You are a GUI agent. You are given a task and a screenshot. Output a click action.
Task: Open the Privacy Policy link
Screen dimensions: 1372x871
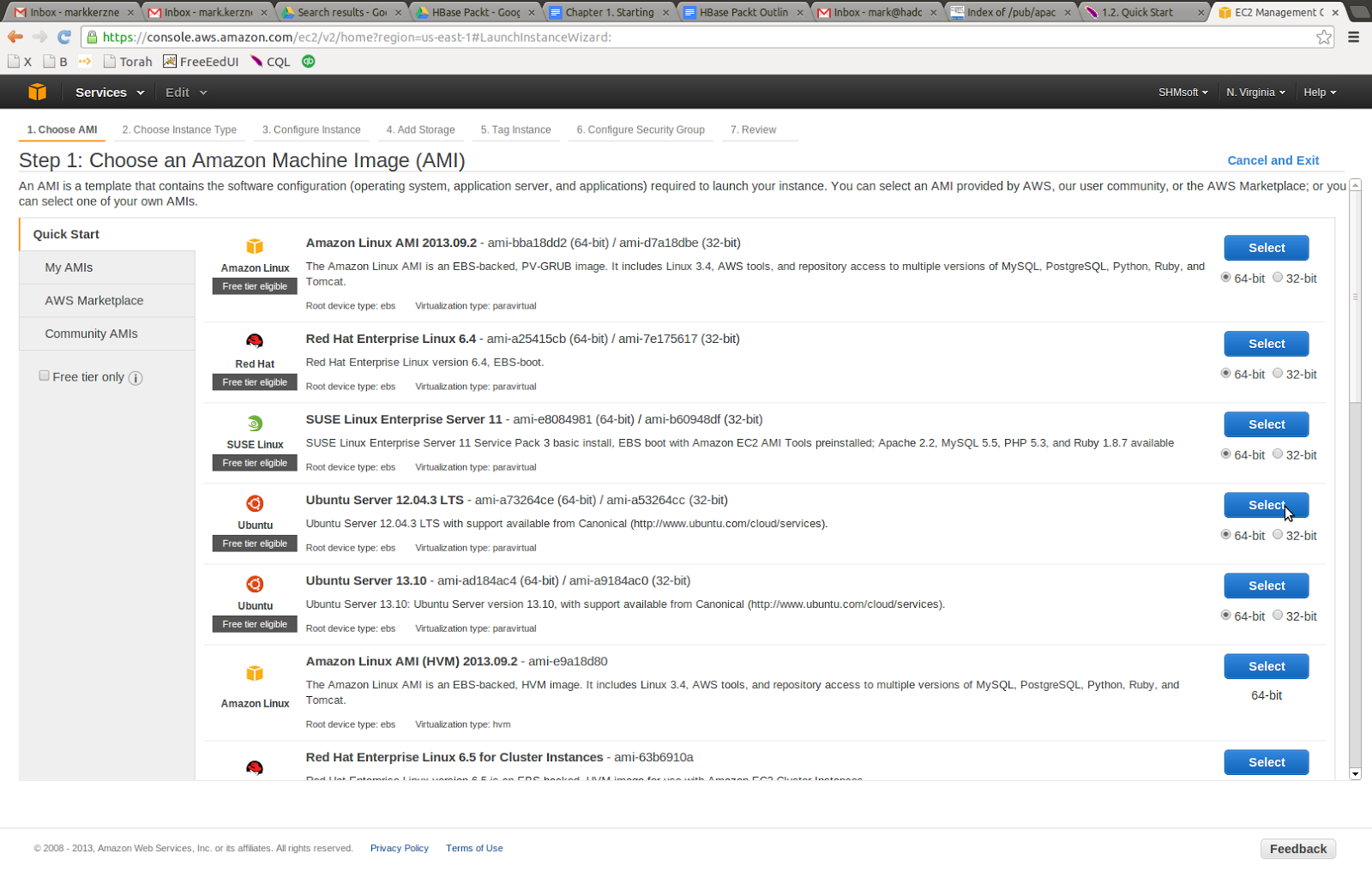click(399, 848)
